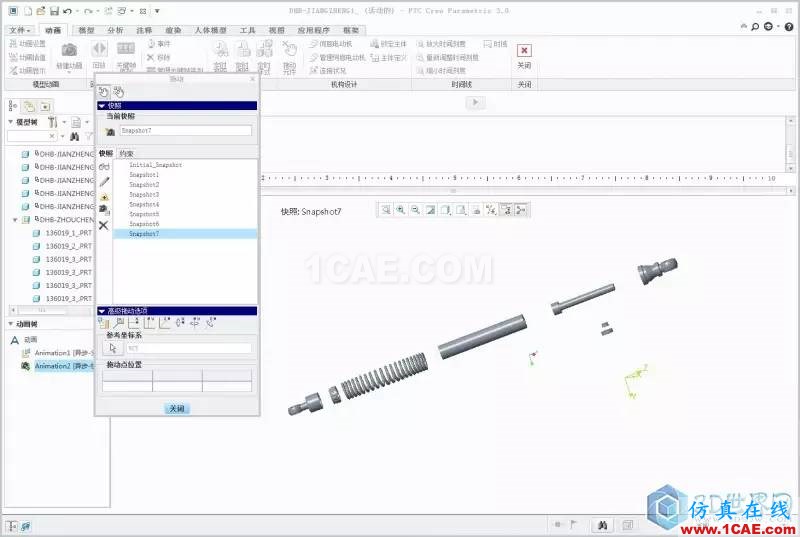The height and width of the screenshot is (537, 800).
Task: Click the pencil icon beside snapshot list
Action: 104,182
